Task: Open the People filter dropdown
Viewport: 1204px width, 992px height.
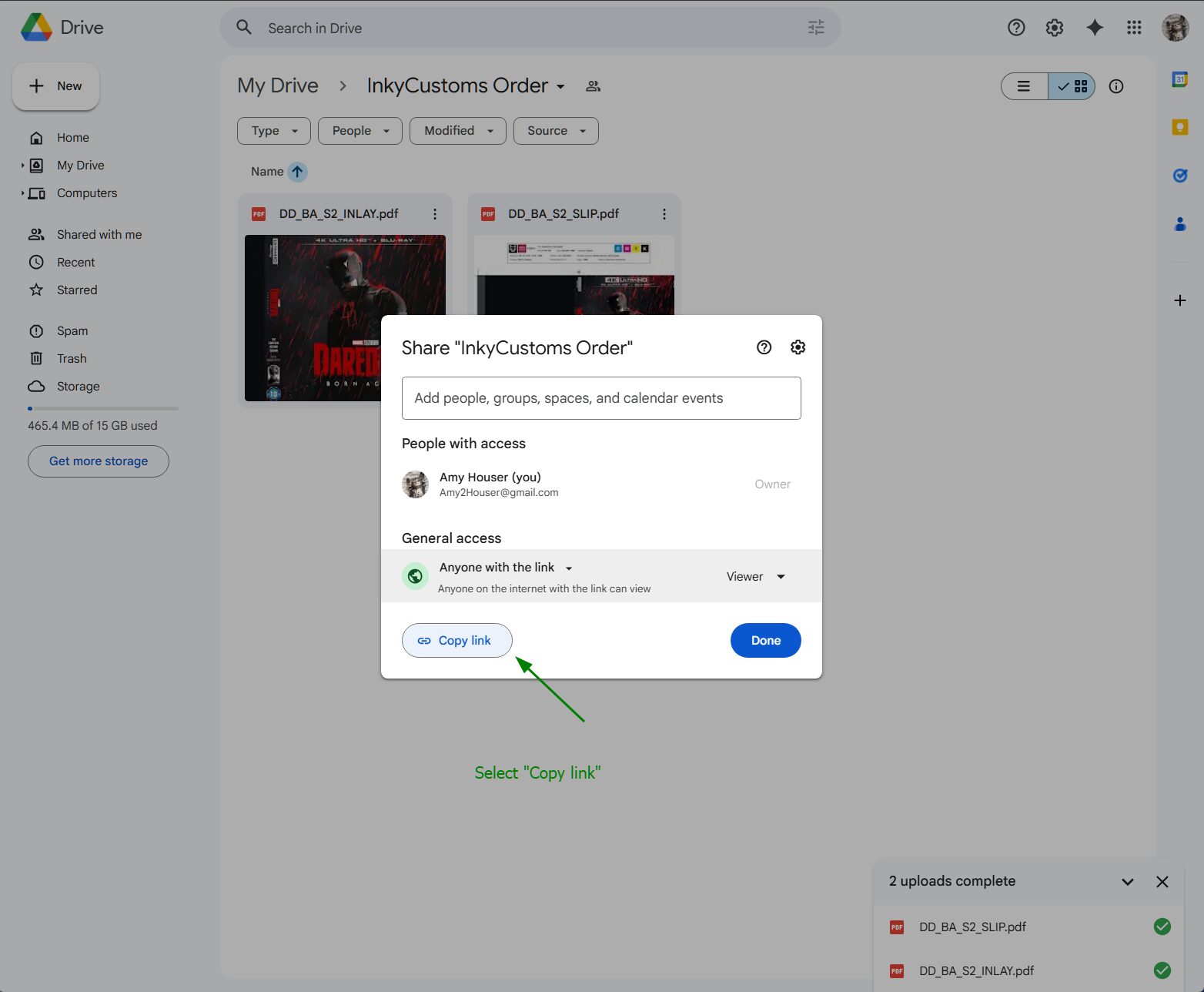Action: pos(360,131)
